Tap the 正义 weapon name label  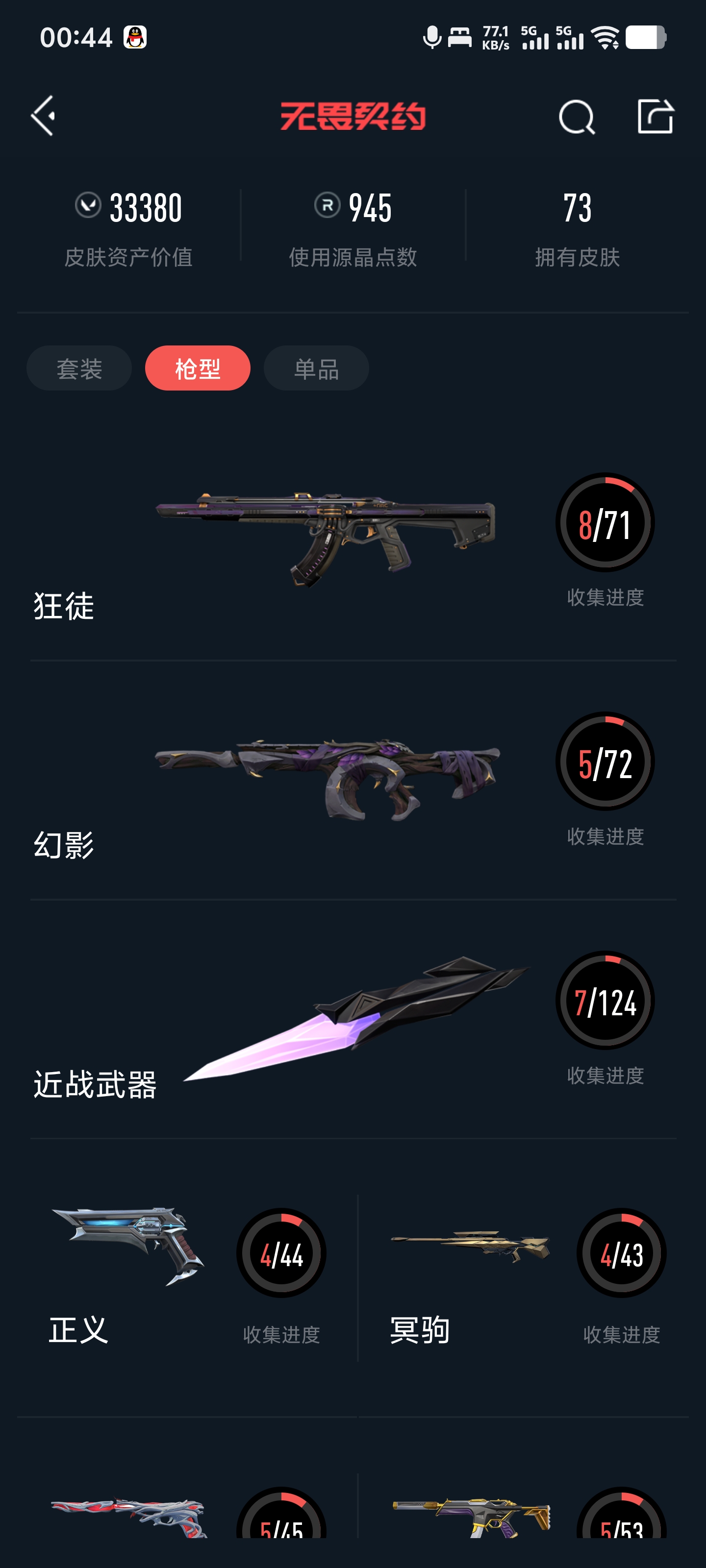point(78,1329)
